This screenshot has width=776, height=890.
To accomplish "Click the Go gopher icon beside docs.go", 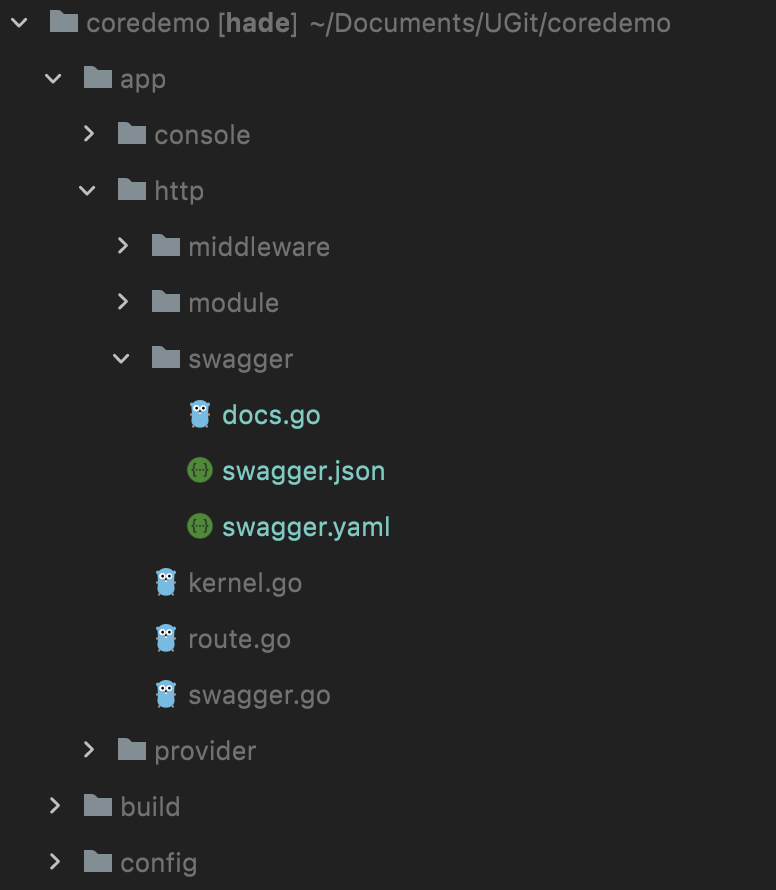I will [200, 414].
